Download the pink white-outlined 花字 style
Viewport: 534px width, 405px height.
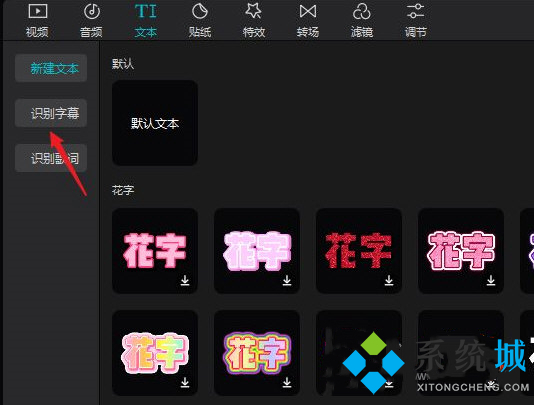(491, 280)
